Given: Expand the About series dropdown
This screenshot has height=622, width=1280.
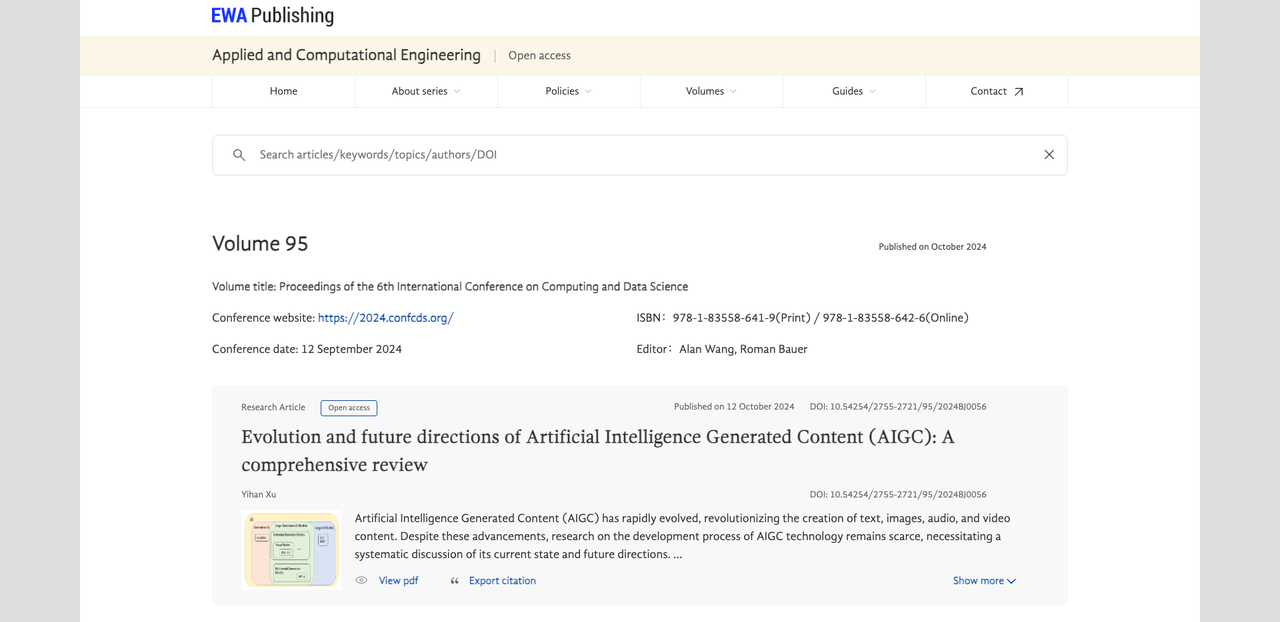Looking at the screenshot, I should click(x=426, y=91).
